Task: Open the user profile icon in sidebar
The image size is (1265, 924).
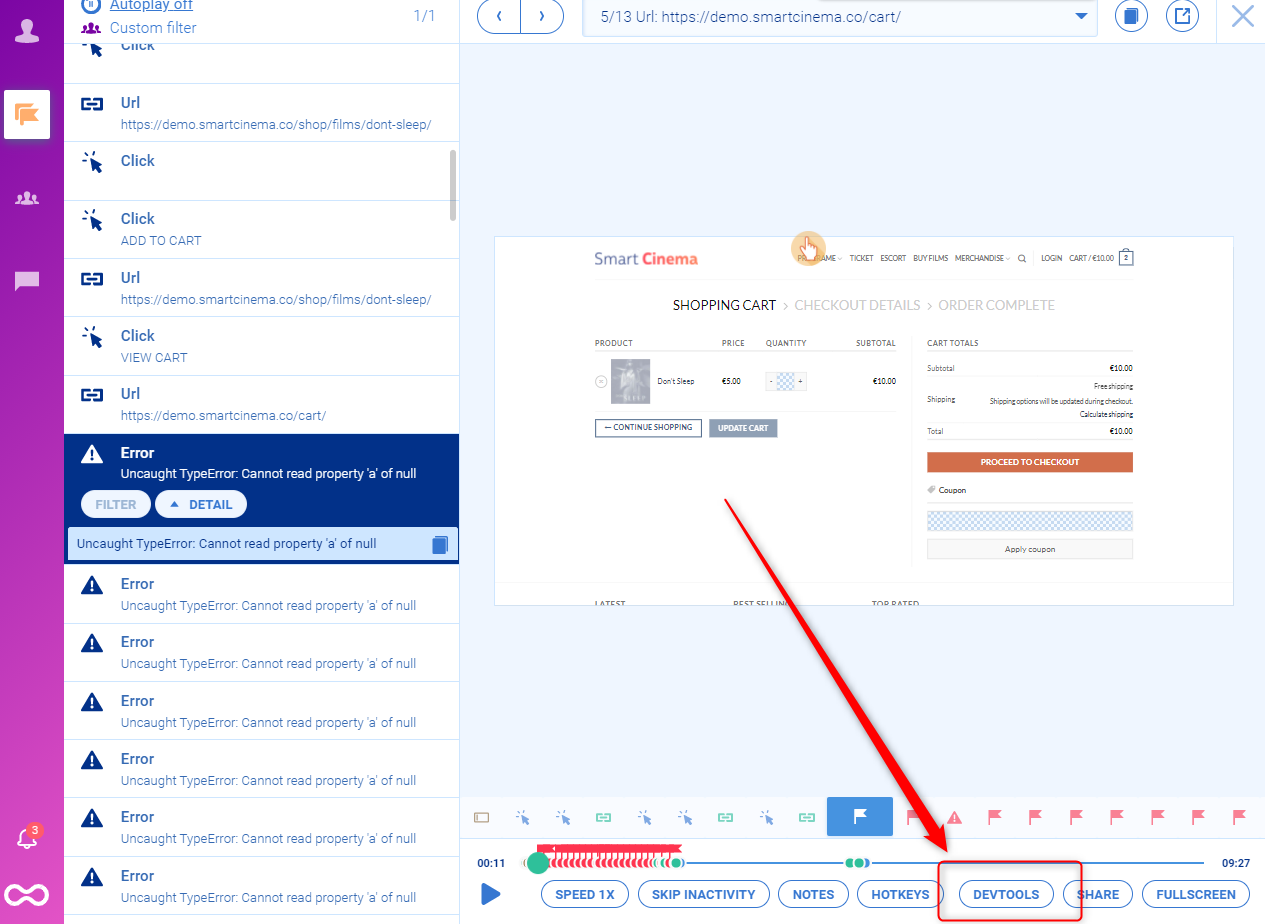Action: click(x=27, y=31)
